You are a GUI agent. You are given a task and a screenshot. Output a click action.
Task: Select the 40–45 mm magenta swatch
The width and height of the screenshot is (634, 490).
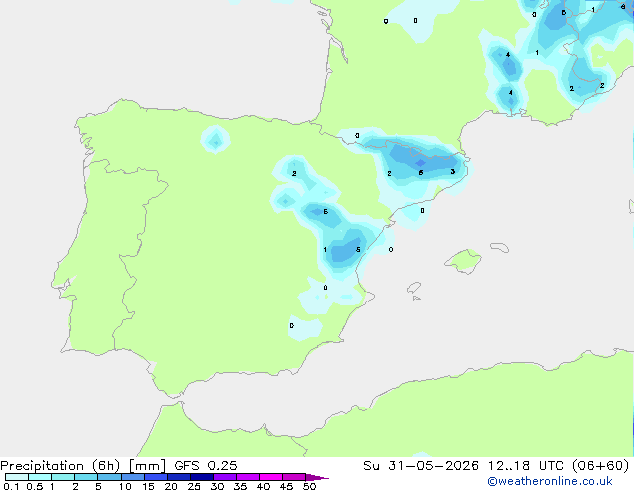click(271, 477)
